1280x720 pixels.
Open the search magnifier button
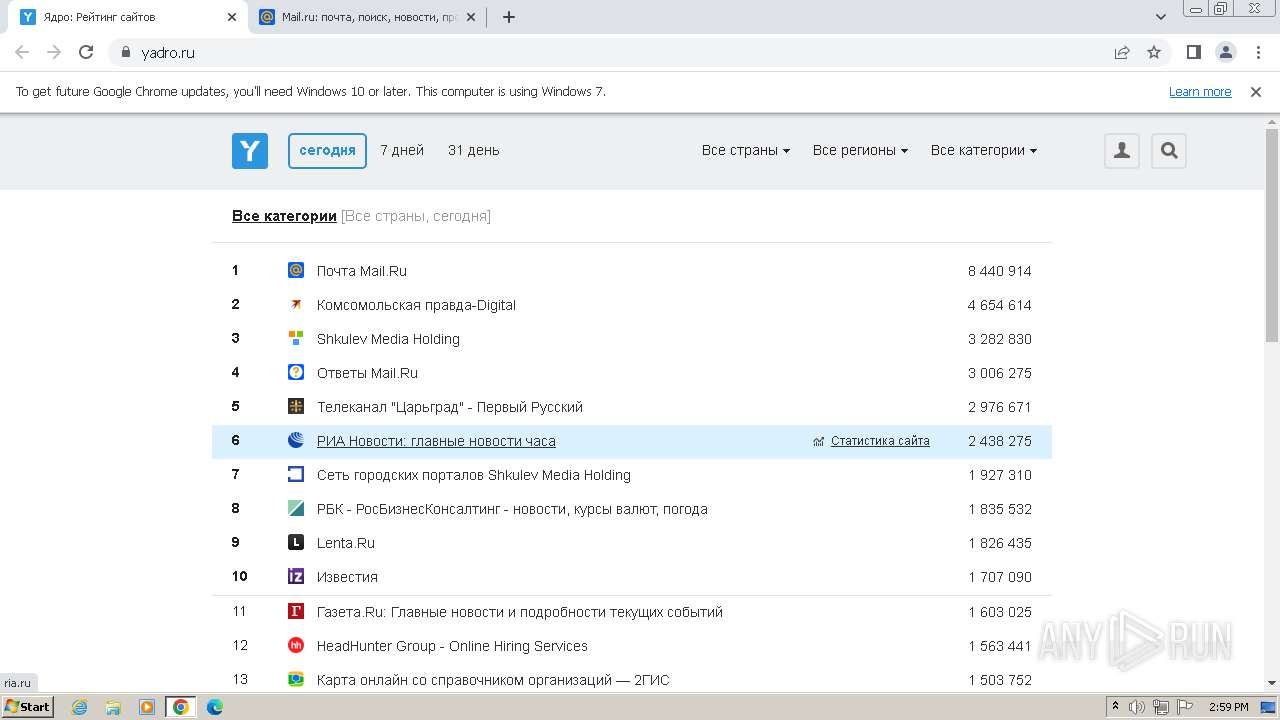click(1169, 151)
